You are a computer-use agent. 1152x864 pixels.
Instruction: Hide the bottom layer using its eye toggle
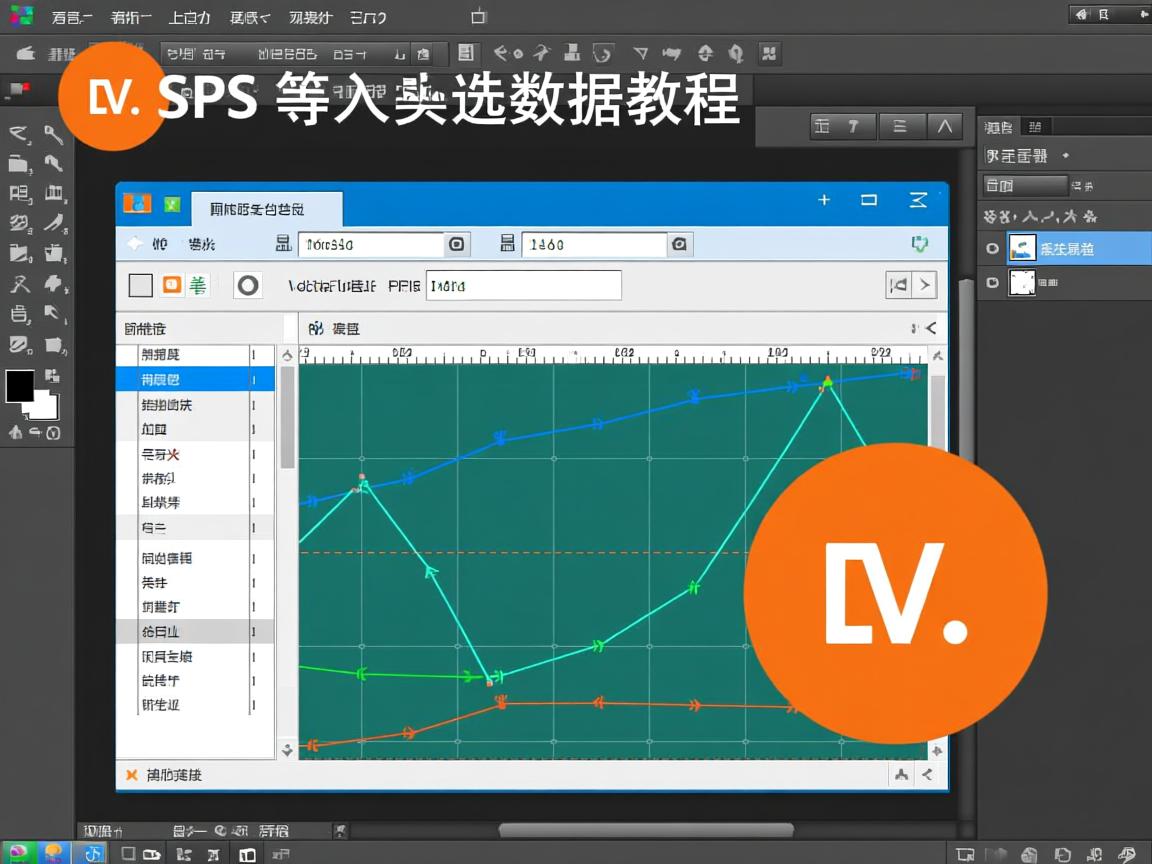click(x=993, y=283)
